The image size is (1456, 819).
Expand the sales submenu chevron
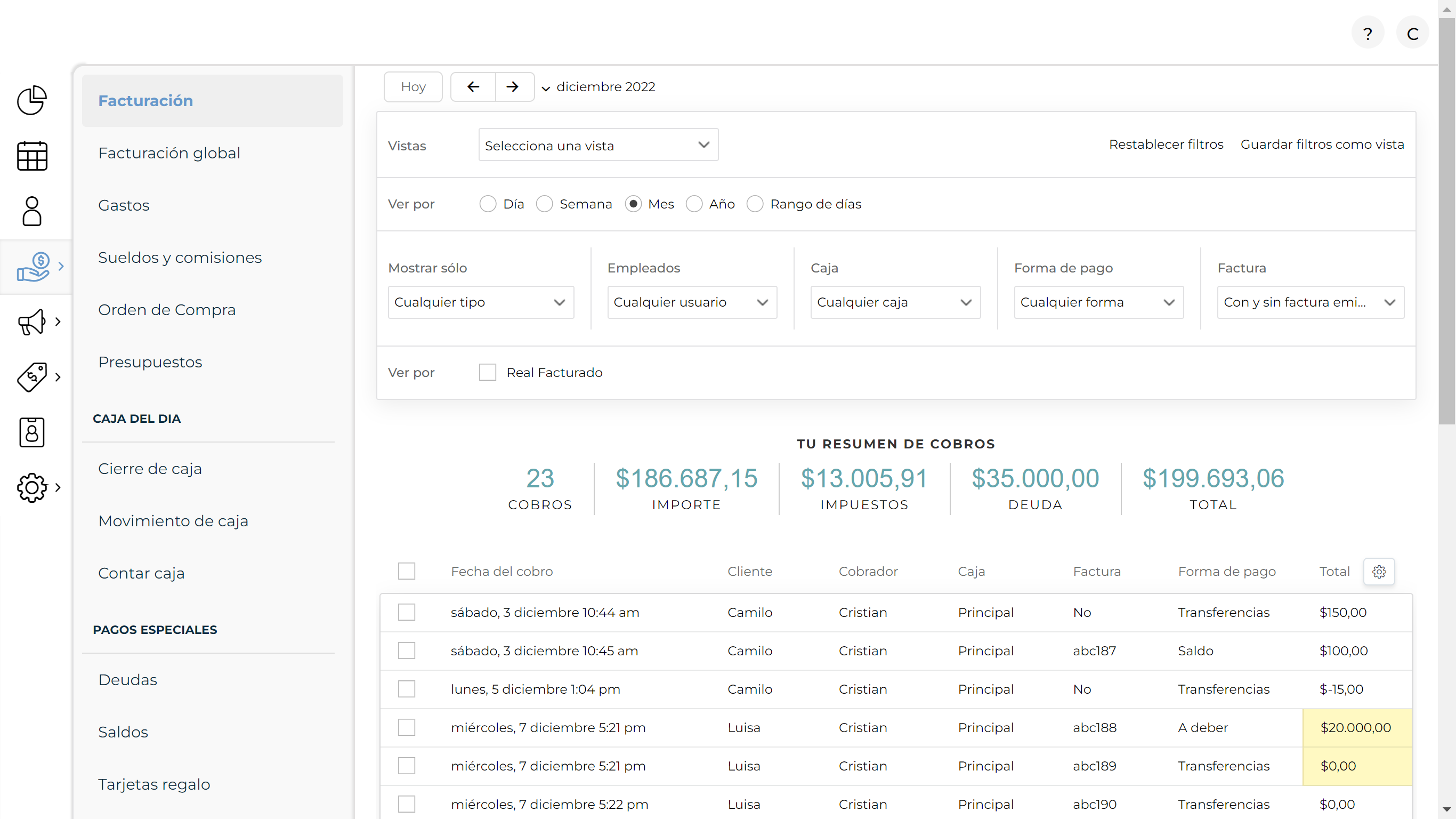(61, 267)
